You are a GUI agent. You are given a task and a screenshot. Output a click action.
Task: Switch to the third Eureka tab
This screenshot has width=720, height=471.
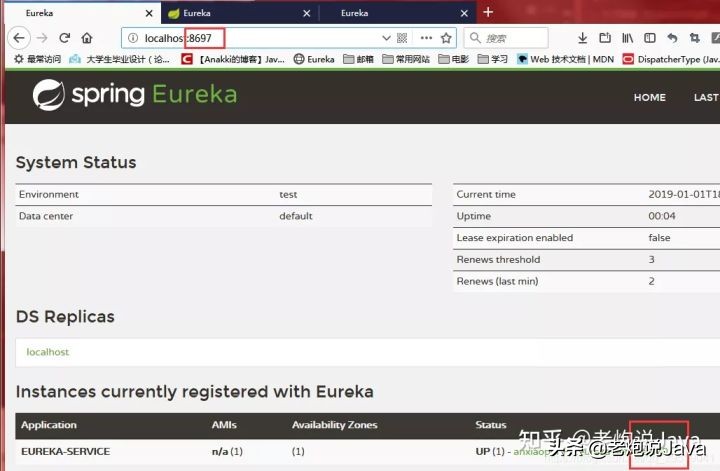[x=398, y=13]
